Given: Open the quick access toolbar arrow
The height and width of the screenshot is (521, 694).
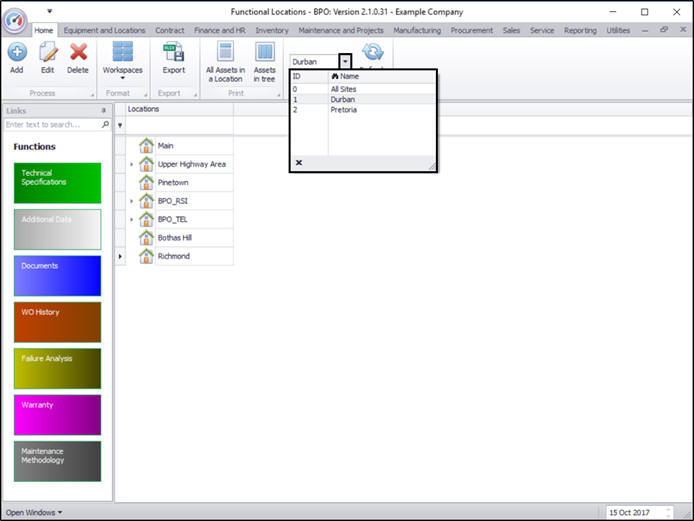Looking at the screenshot, I should pos(50,11).
